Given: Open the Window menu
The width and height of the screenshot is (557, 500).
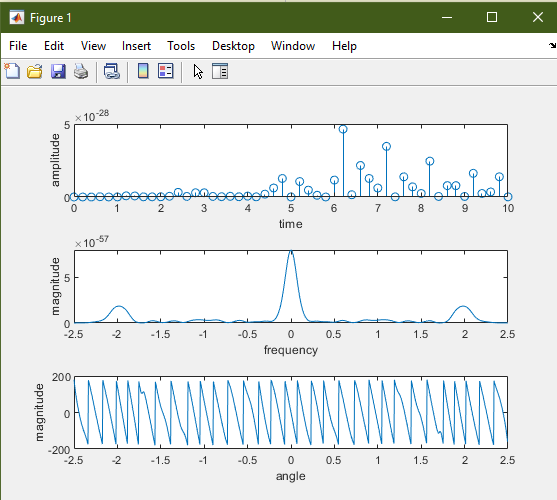Looking at the screenshot, I should (x=293, y=46).
